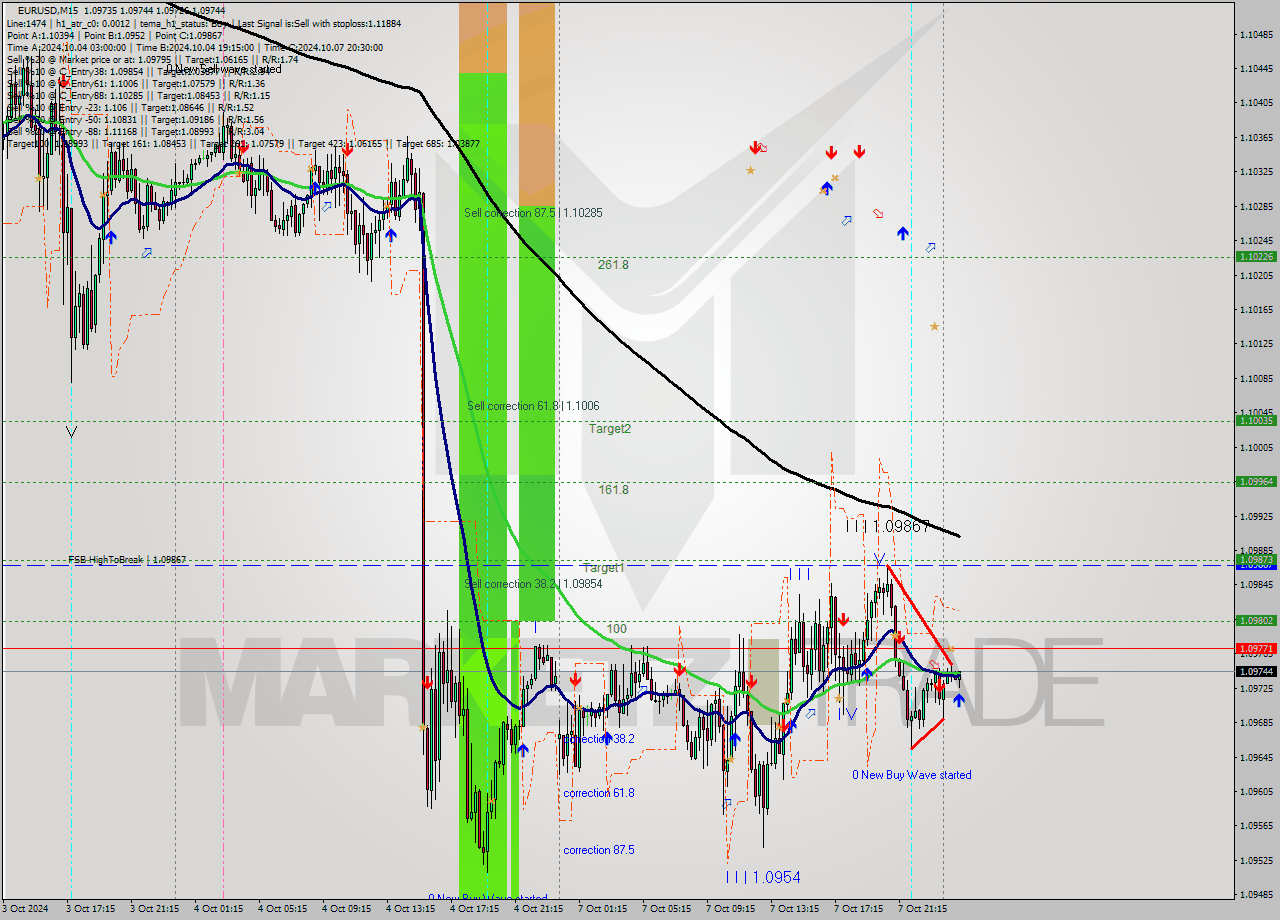This screenshot has height=920, width=1280.
Task: Click the '| | | 1.09867' wave label
Action: (888, 526)
